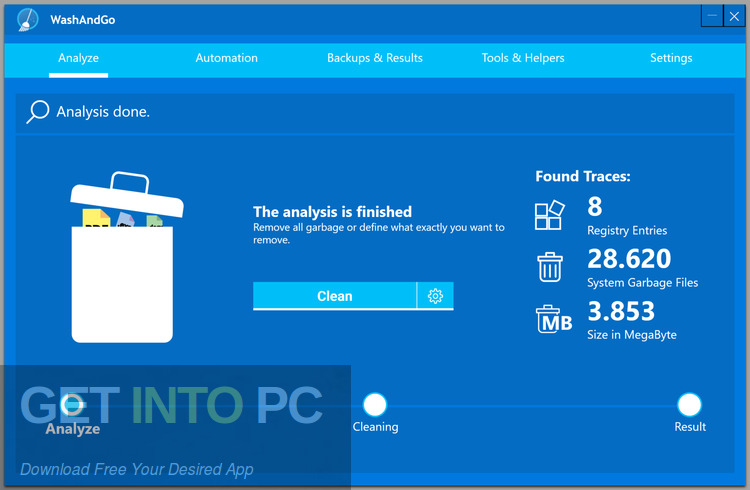The image size is (750, 490).
Task: Select the Result step circle
Action: point(689,405)
